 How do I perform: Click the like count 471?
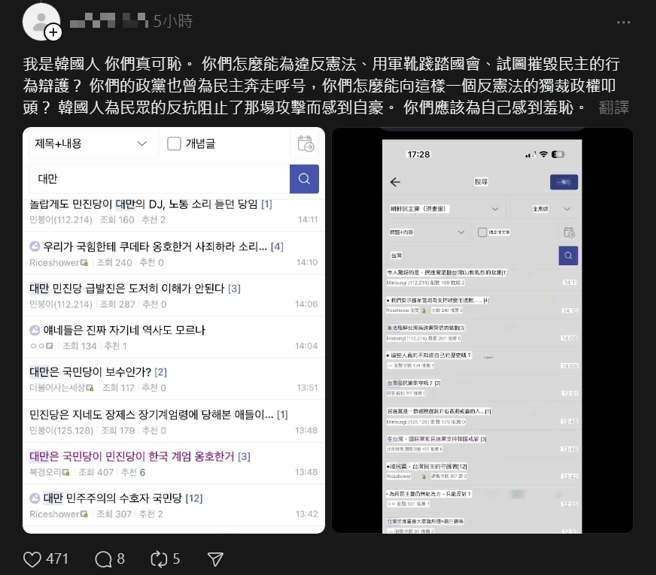tap(57, 559)
